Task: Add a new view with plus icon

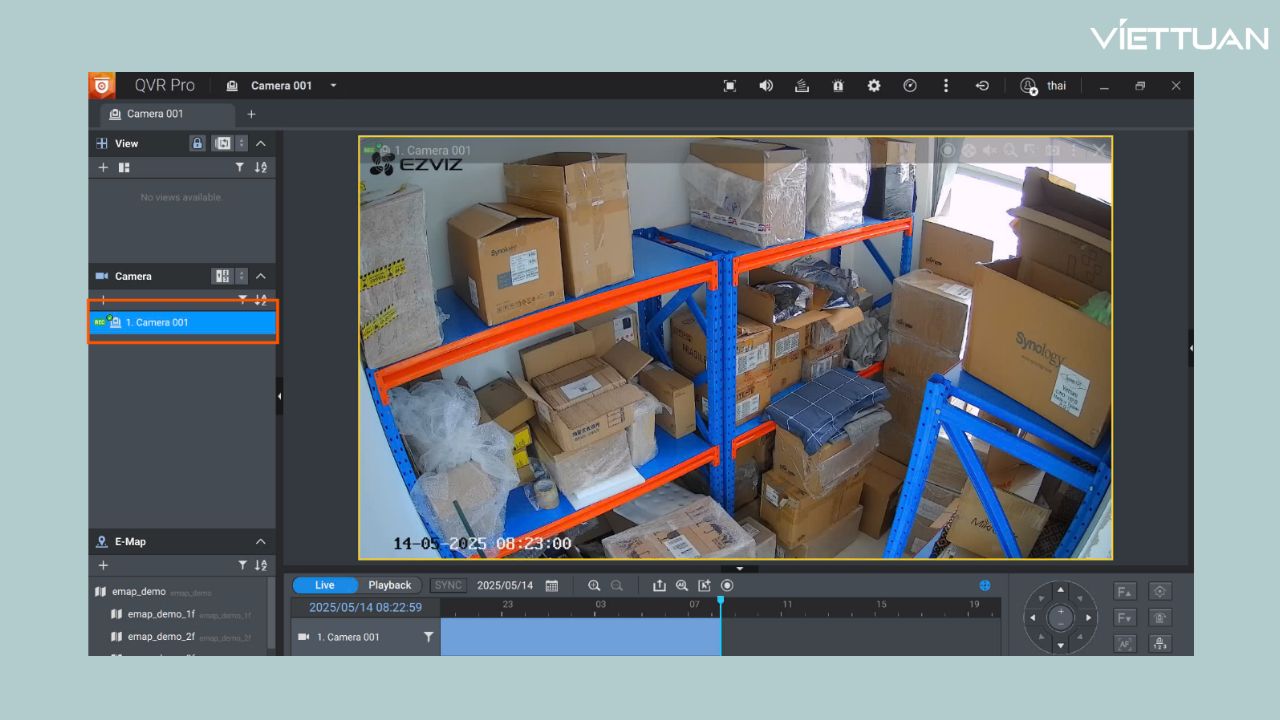Action: 103,167
